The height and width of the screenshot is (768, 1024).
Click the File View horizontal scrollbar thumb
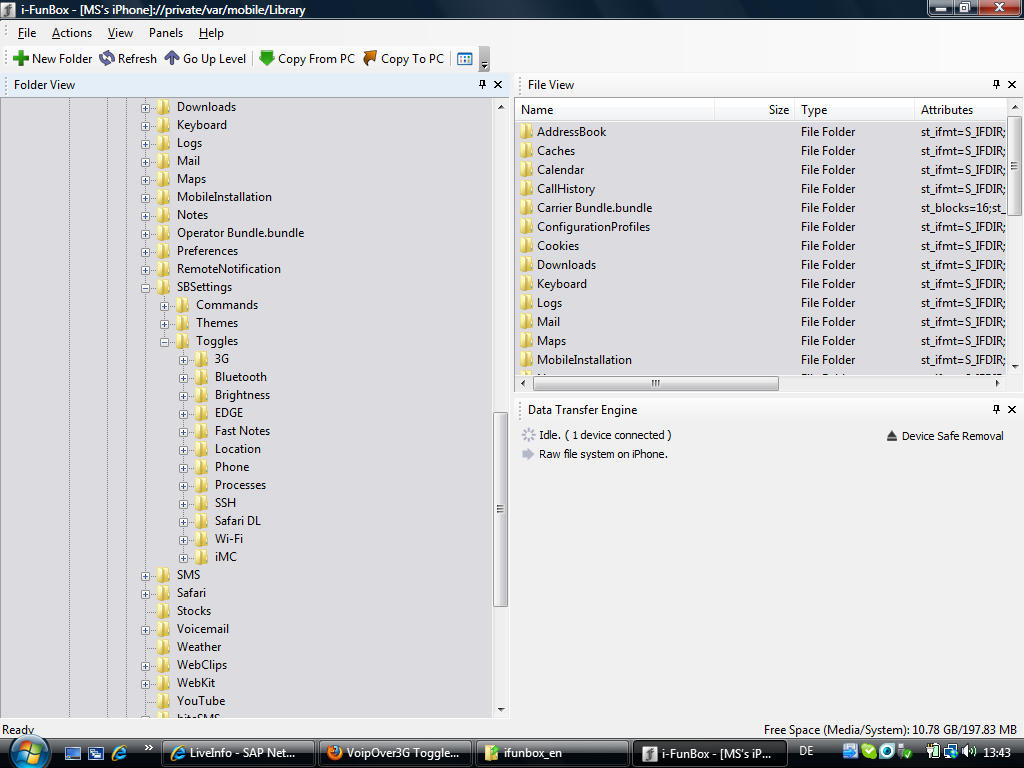coord(655,384)
